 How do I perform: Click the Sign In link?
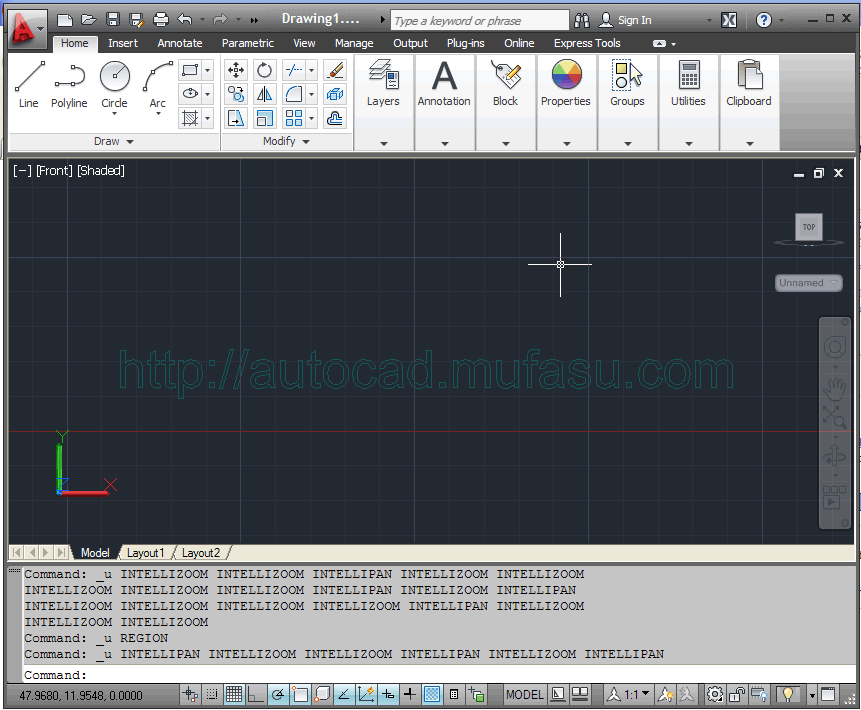pos(637,19)
